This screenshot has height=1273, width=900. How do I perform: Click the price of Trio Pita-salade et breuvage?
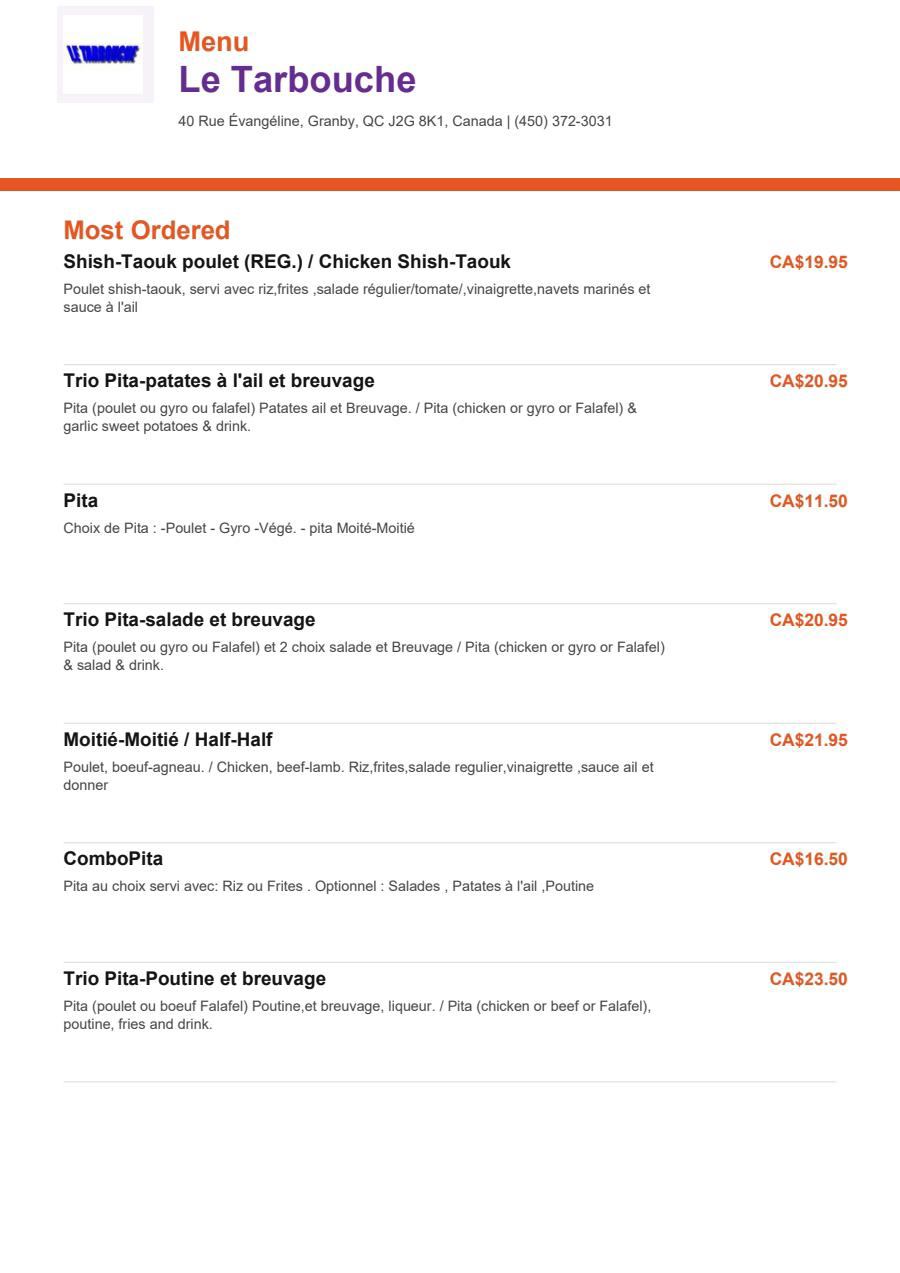click(808, 620)
